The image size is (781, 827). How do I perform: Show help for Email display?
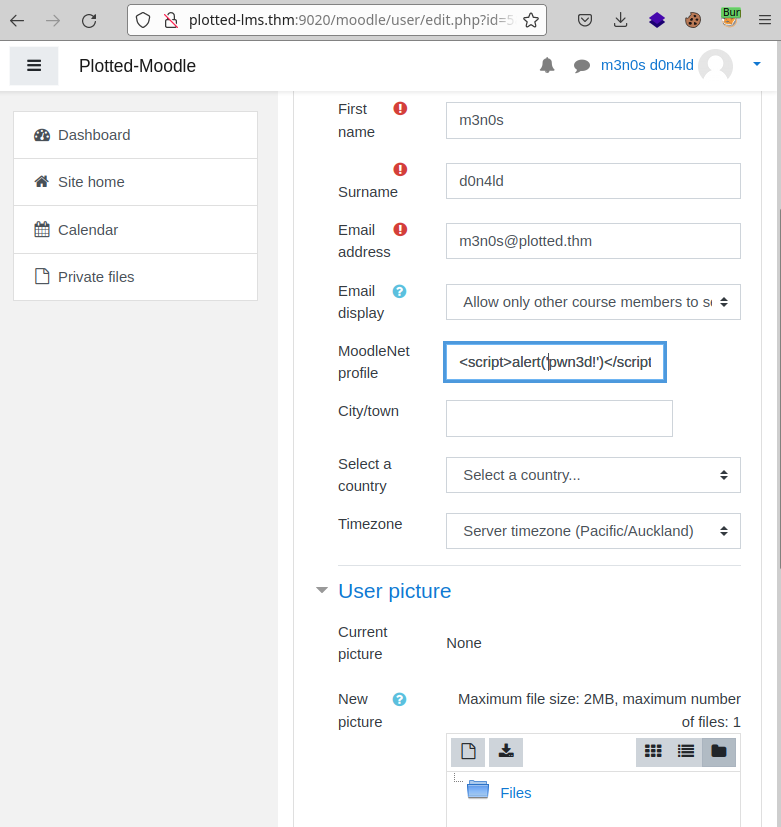(399, 291)
